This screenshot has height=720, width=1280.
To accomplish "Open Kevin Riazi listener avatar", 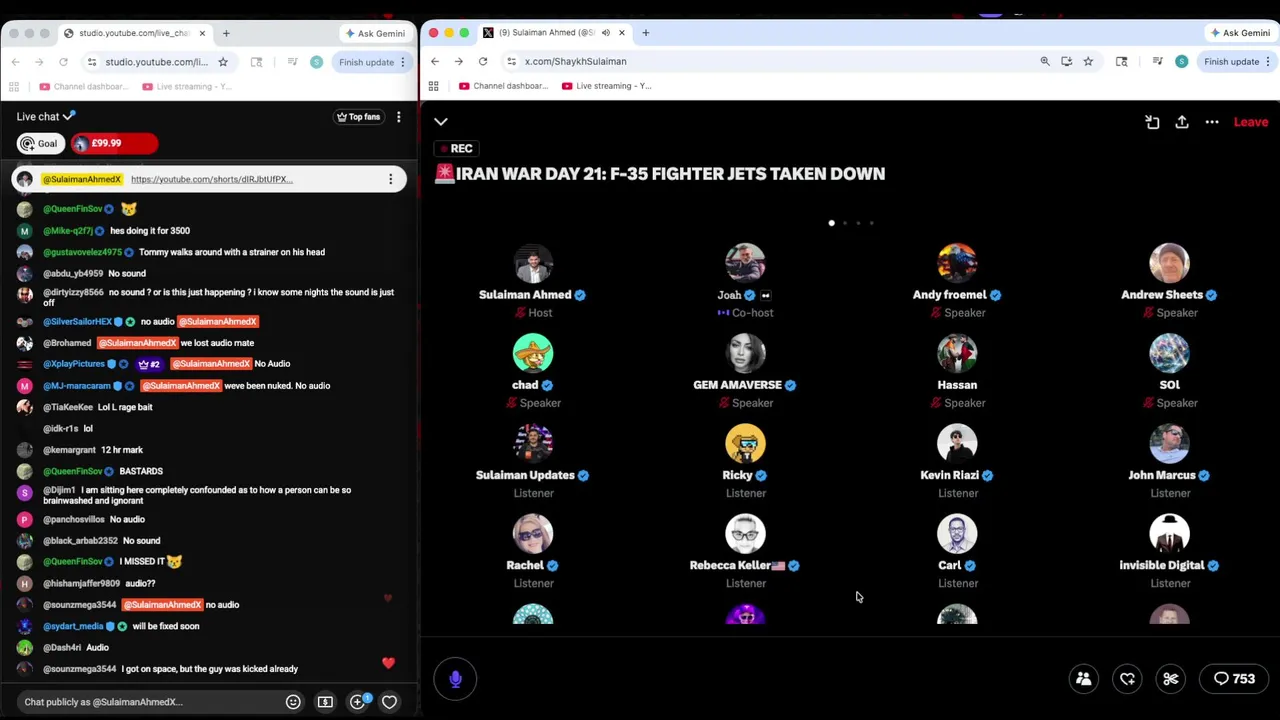I will click(957, 443).
